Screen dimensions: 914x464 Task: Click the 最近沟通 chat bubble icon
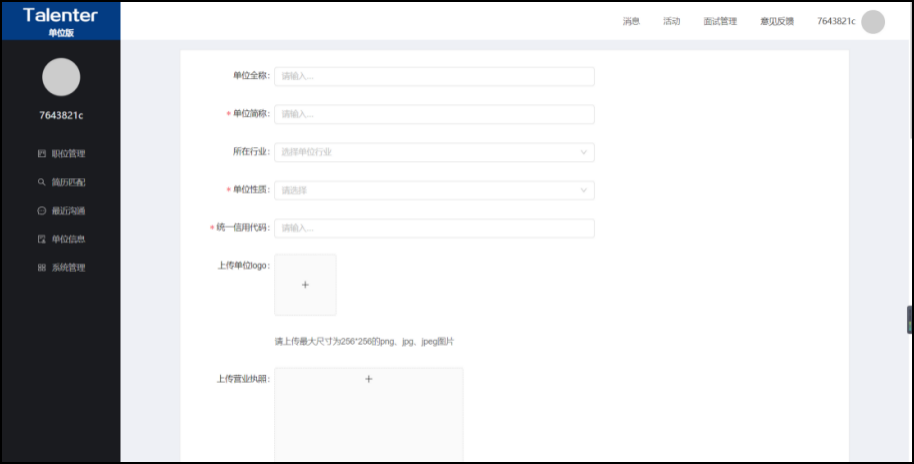[x=41, y=210]
